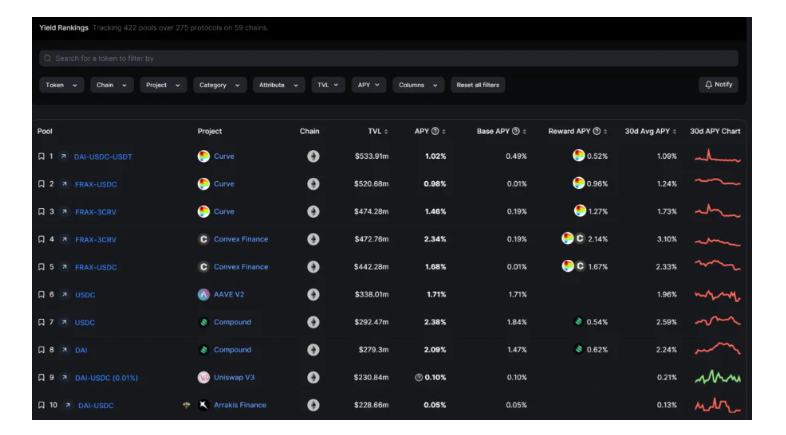Open external link arrow for row 6
Viewport: 786px width, 435px height.
pos(64,294)
